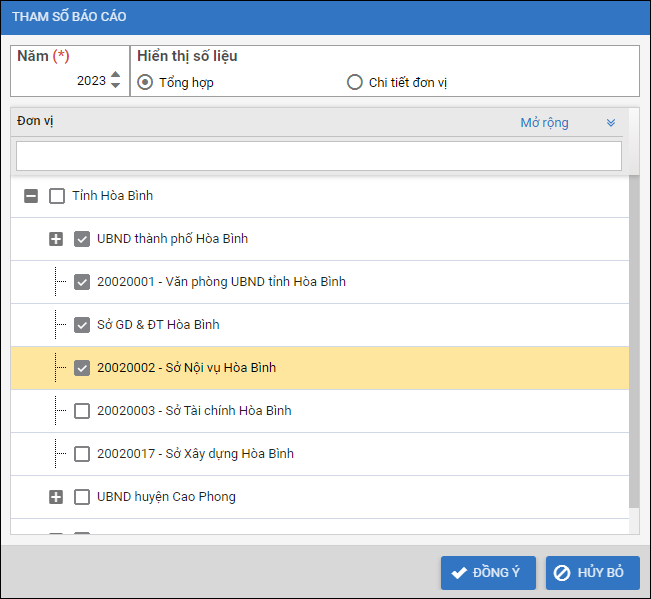Uncheck the Sở Nội vụ Hòa Bình checkbox

point(82,368)
